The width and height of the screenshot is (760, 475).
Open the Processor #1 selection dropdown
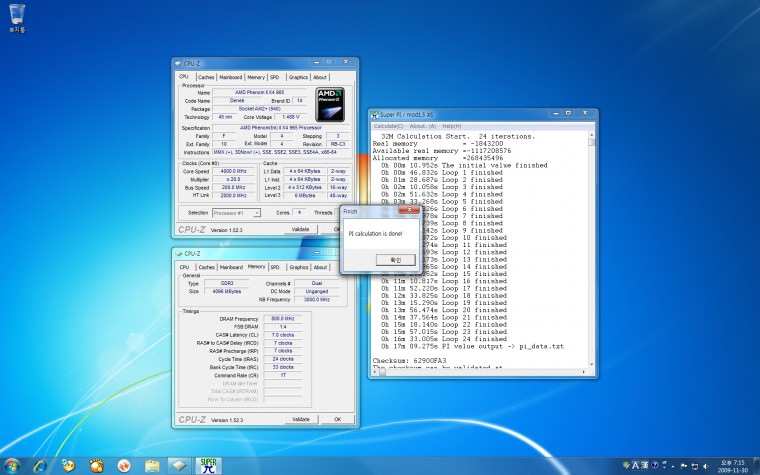tap(237, 213)
